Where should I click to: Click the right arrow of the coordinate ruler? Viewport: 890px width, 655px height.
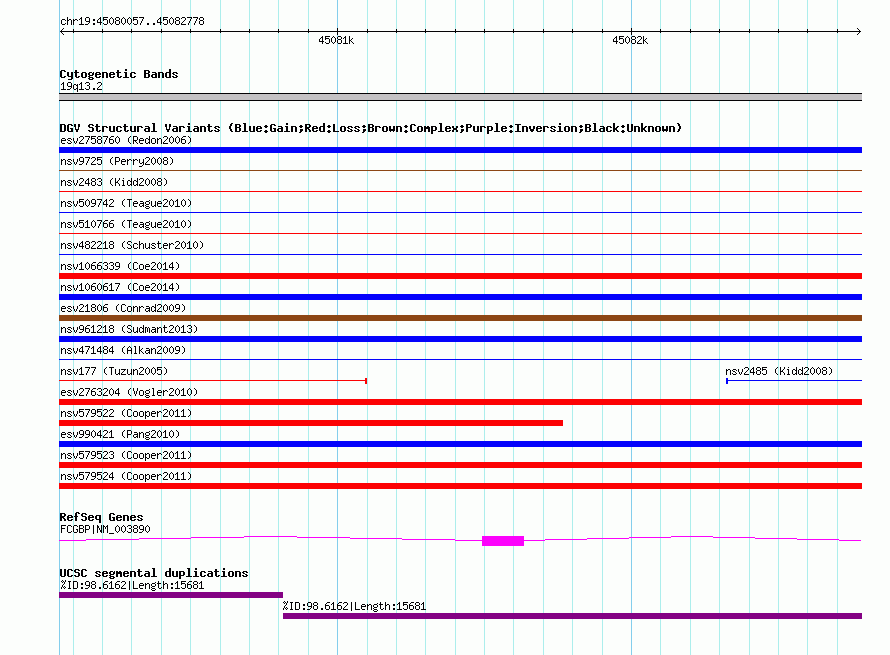858,31
